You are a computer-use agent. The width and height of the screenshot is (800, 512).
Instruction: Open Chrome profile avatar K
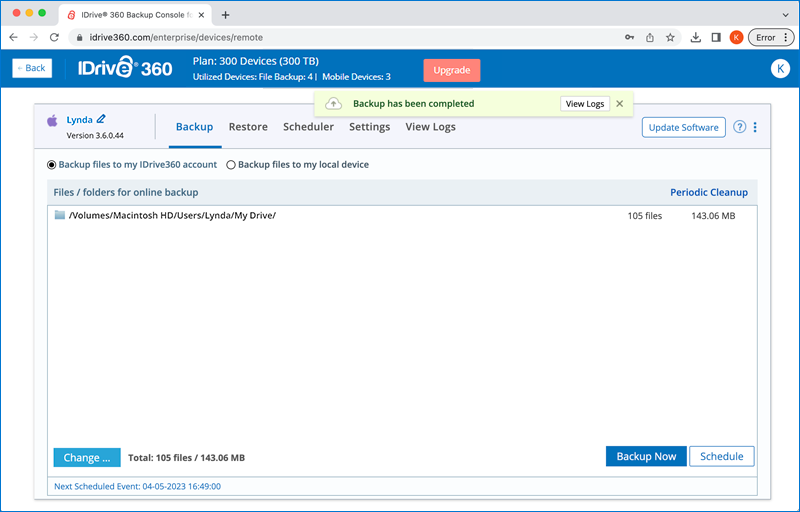click(736, 37)
